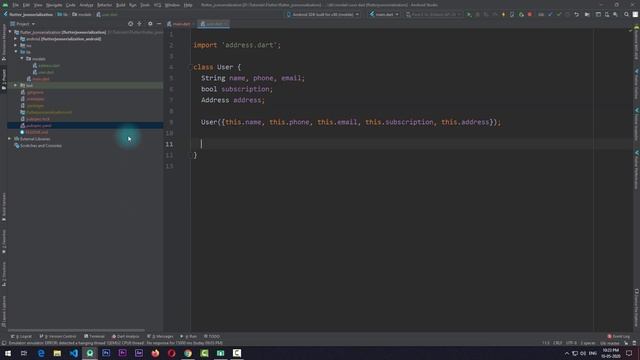Open Flutter Performance side panel

click(636, 170)
